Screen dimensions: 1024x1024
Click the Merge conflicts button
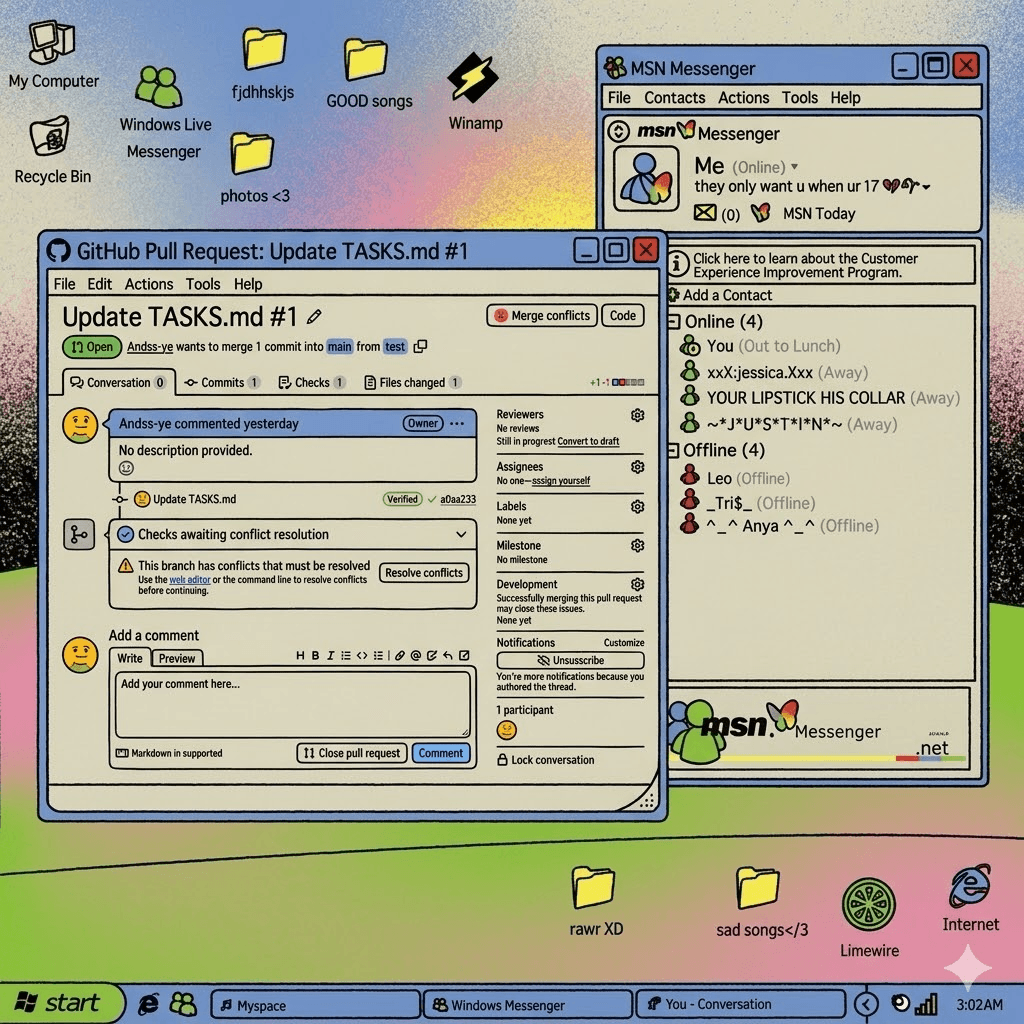[542, 315]
